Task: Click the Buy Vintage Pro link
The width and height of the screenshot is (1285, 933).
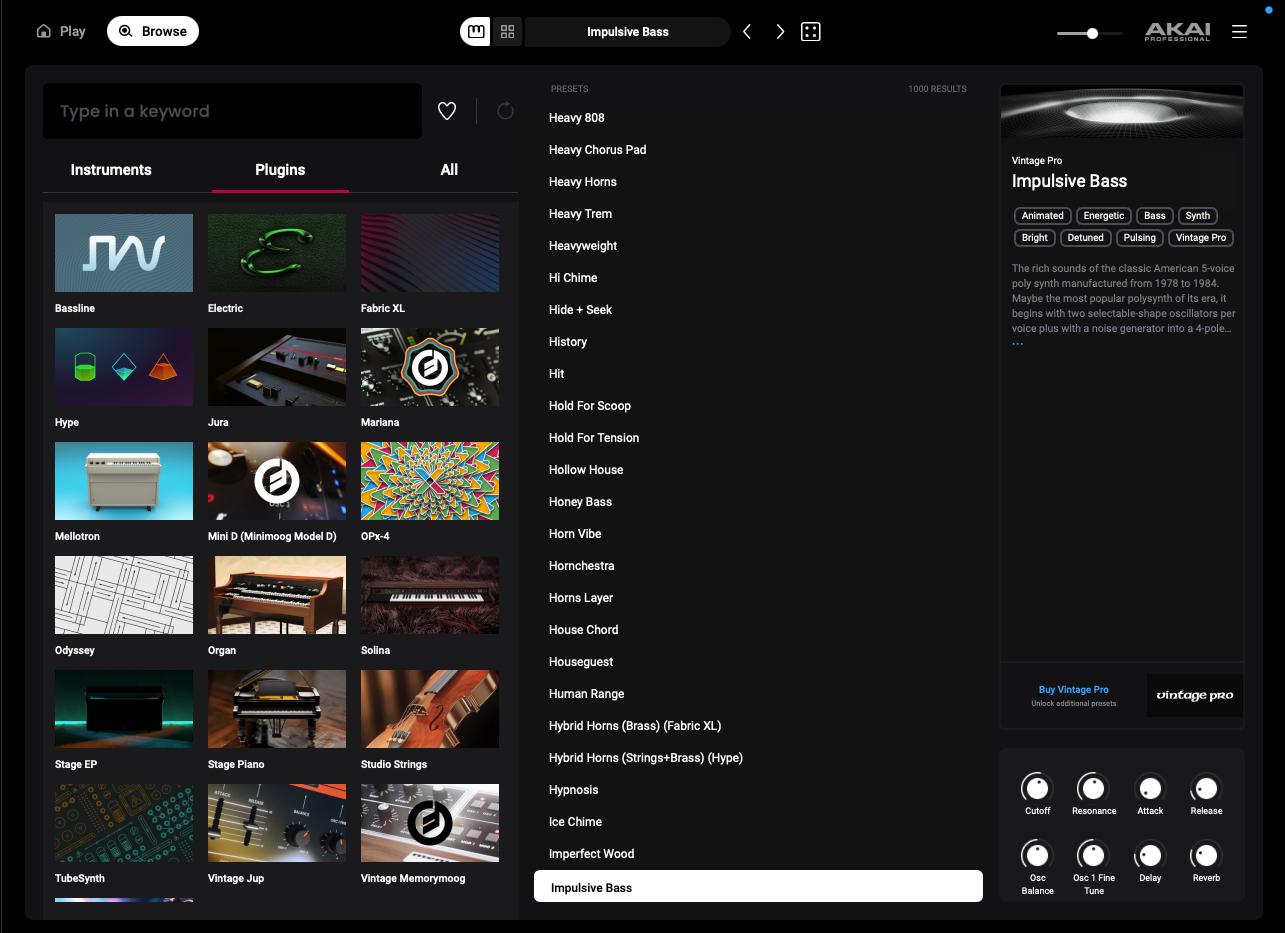Action: (1073, 690)
